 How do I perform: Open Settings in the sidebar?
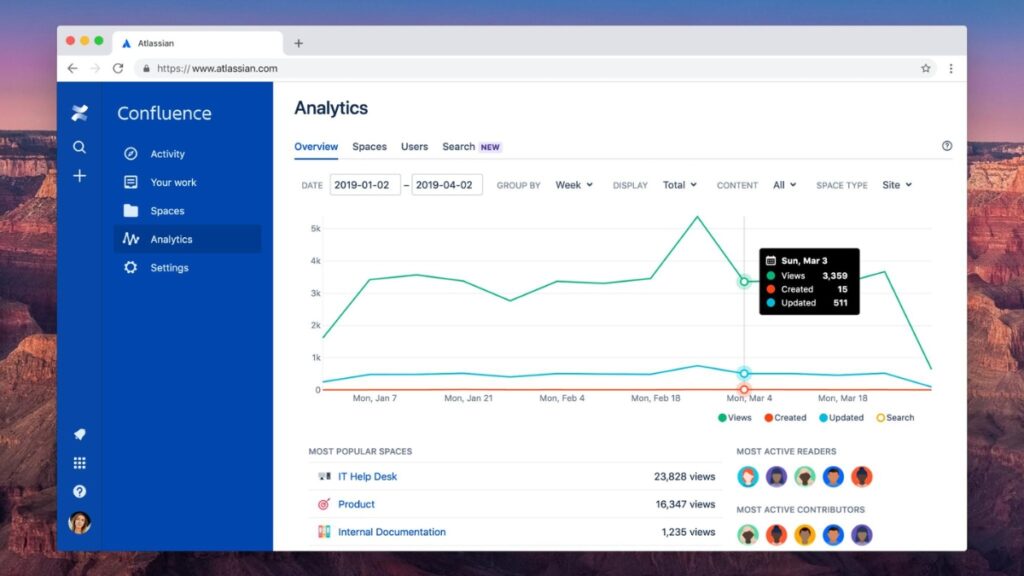188,268
